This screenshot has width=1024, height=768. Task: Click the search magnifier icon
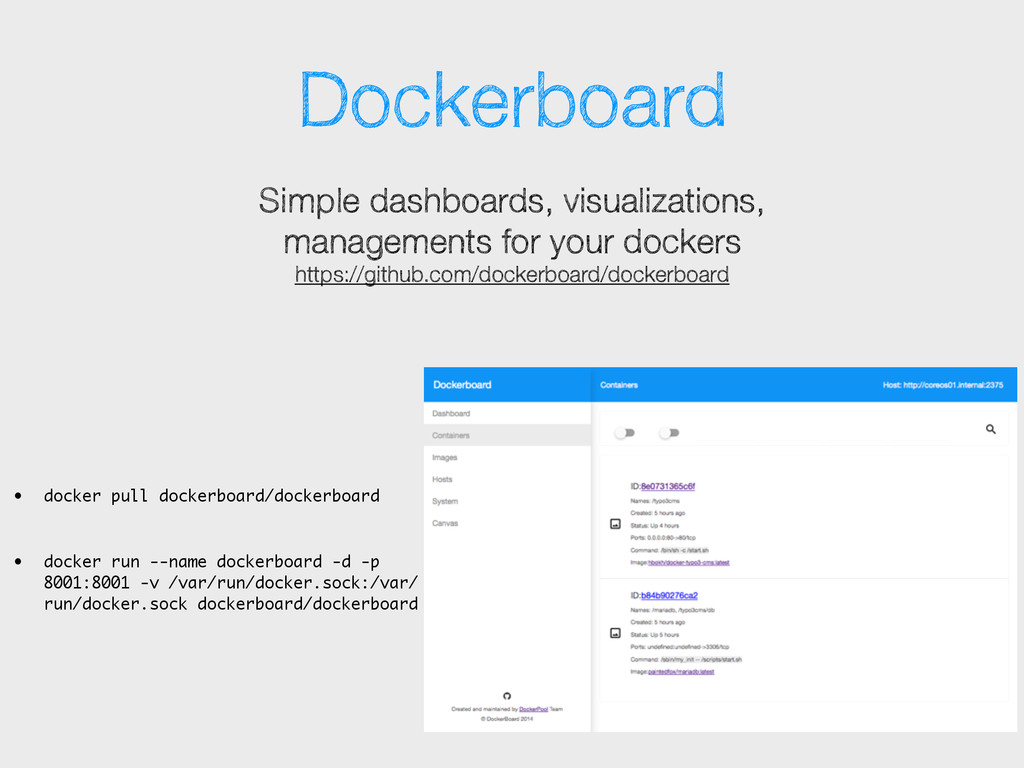coord(991,429)
